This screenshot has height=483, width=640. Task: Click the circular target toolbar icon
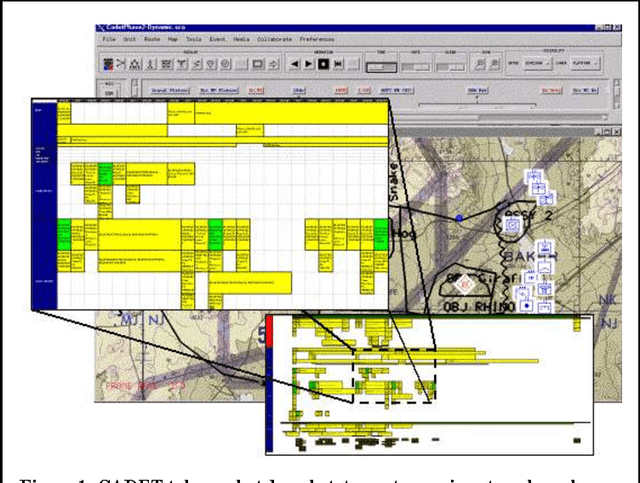point(226,64)
